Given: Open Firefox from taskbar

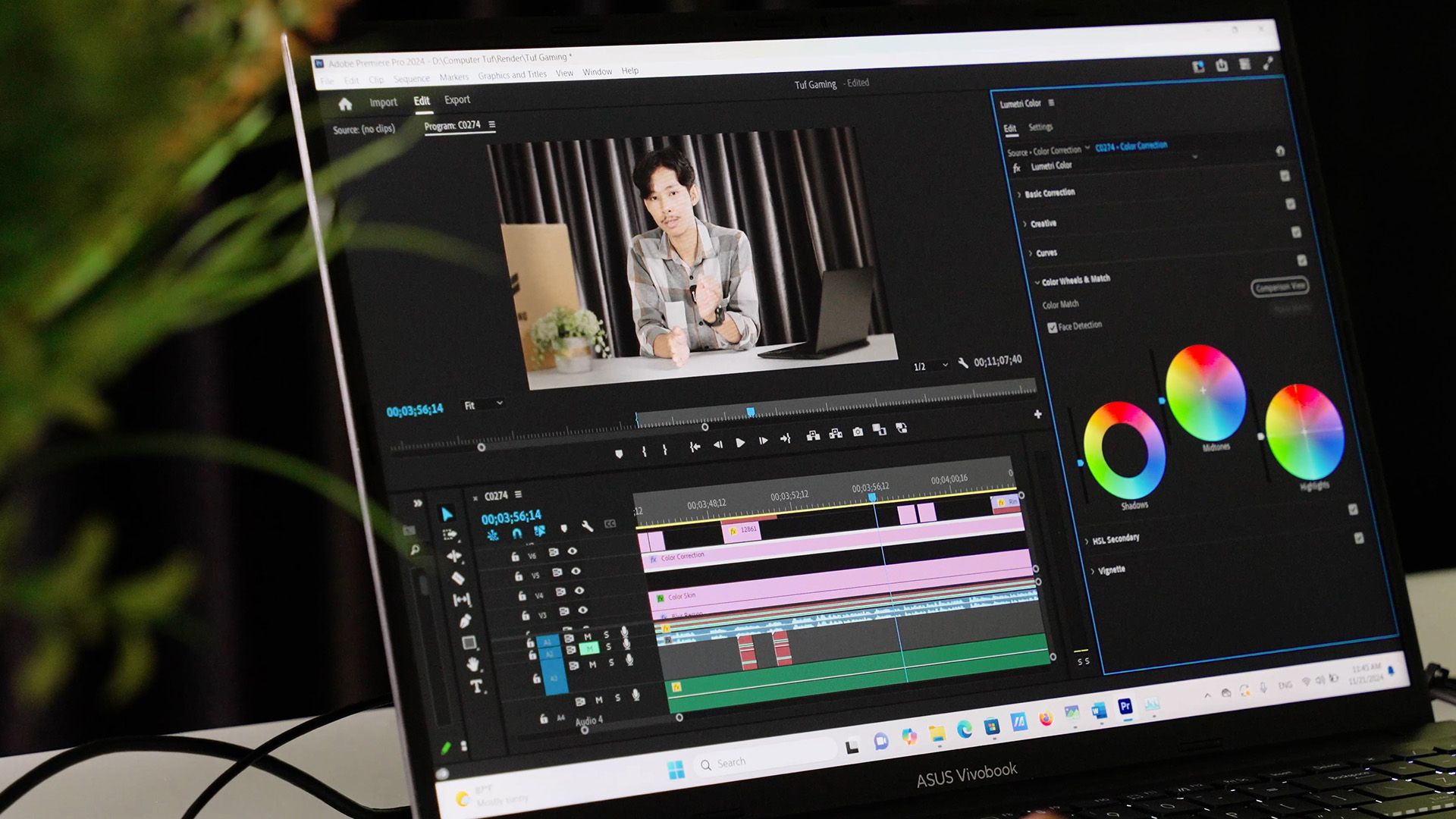Looking at the screenshot, I should point(1046,718).
